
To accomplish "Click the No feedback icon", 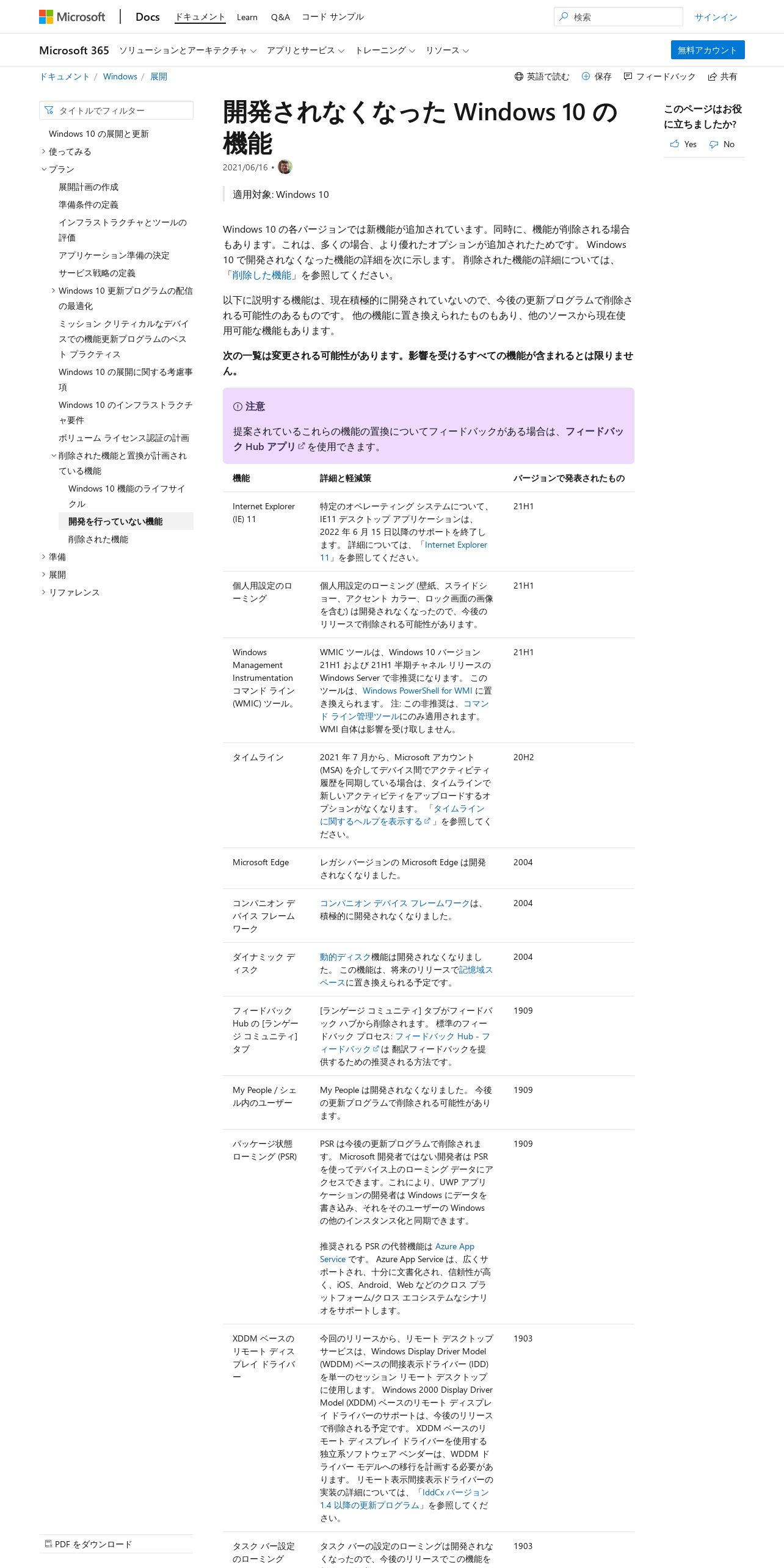I will tap(714, 144).
